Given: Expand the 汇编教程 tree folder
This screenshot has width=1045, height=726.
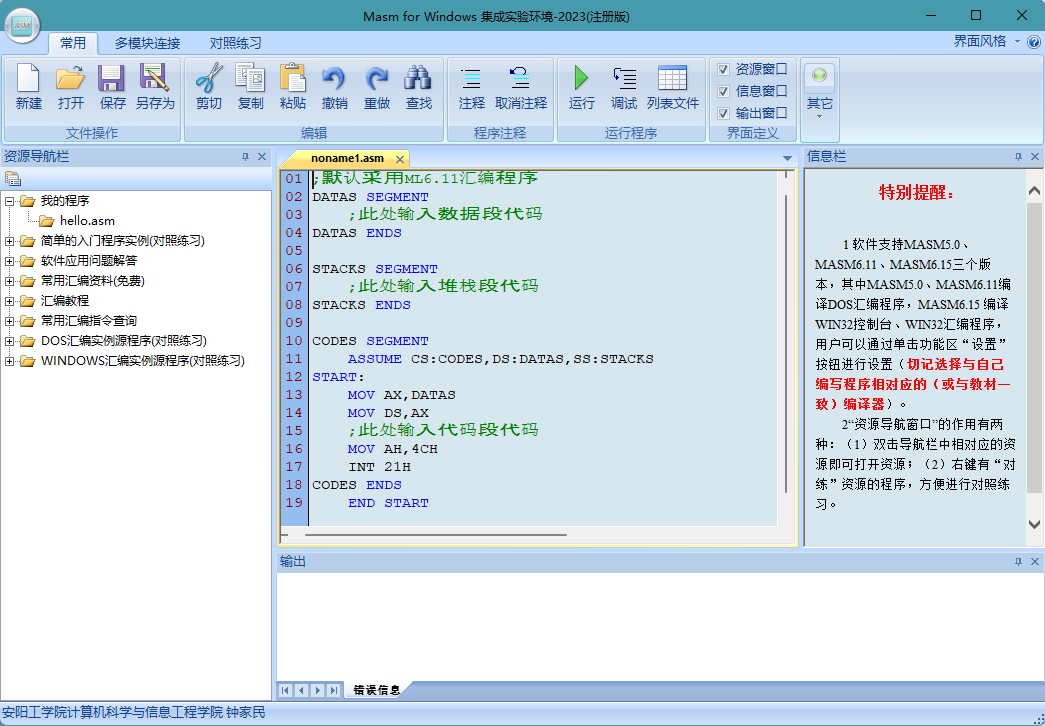Looking at the screenshot, I should click(10, 301).
